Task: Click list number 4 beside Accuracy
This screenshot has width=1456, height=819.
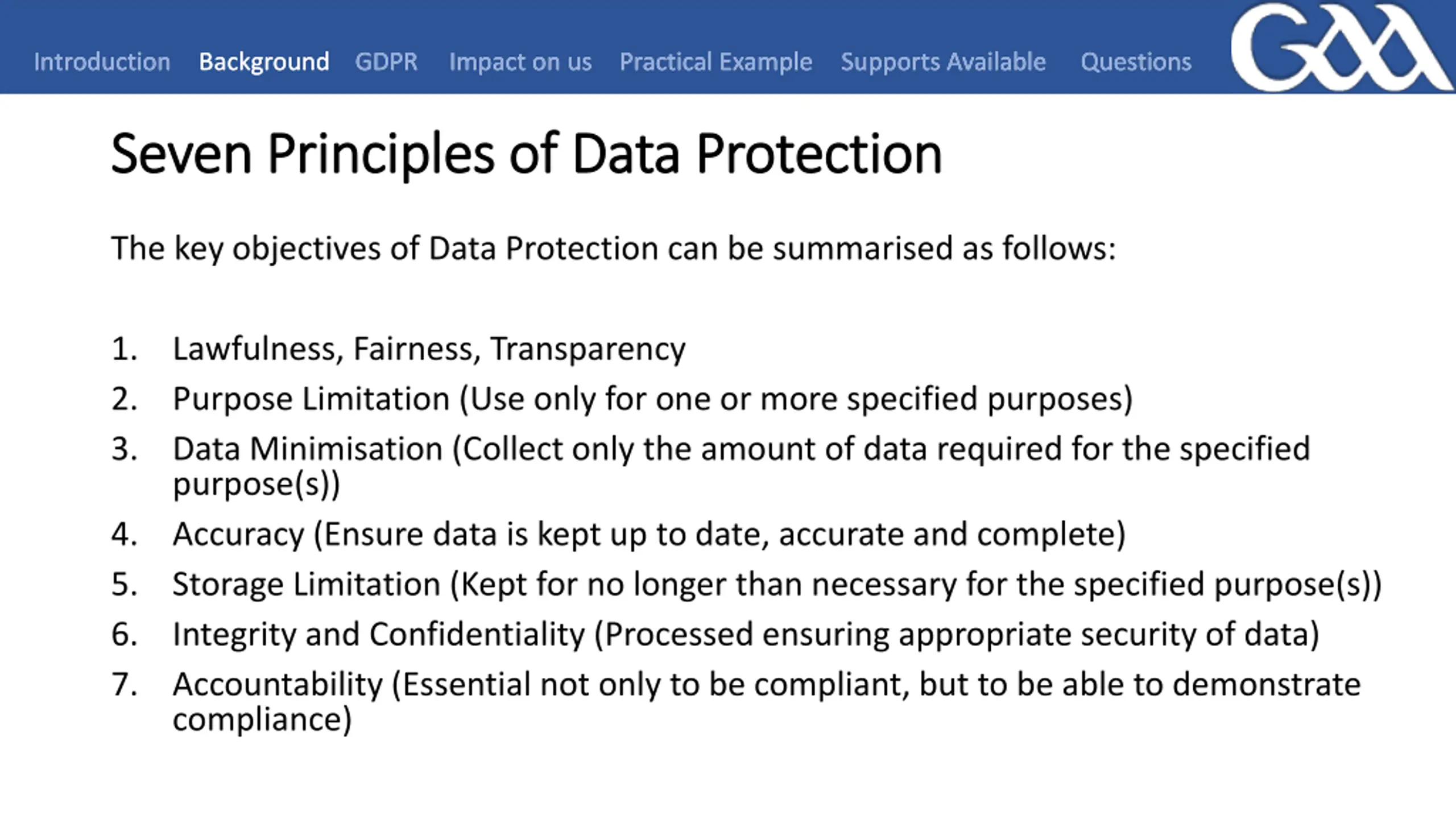Action: click(x=124, y=534)
